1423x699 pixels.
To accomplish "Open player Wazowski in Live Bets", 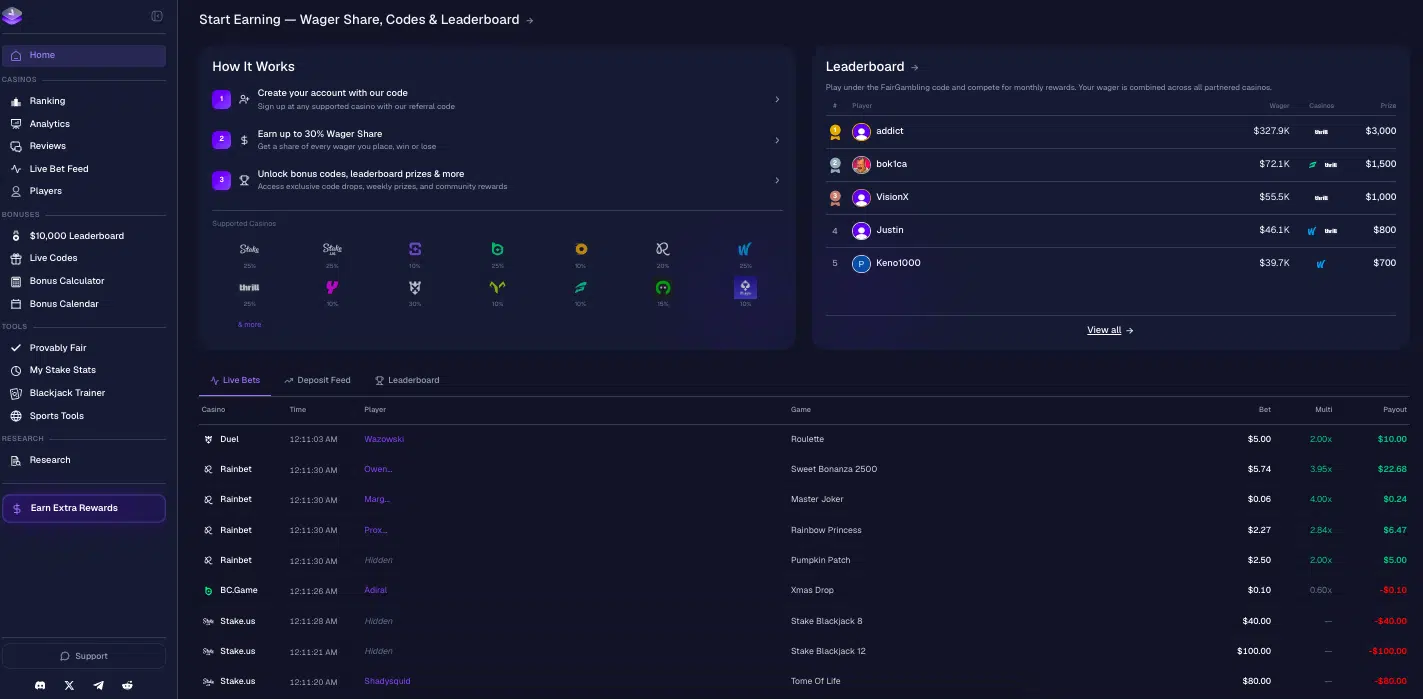I will click(x=384, y=439).
